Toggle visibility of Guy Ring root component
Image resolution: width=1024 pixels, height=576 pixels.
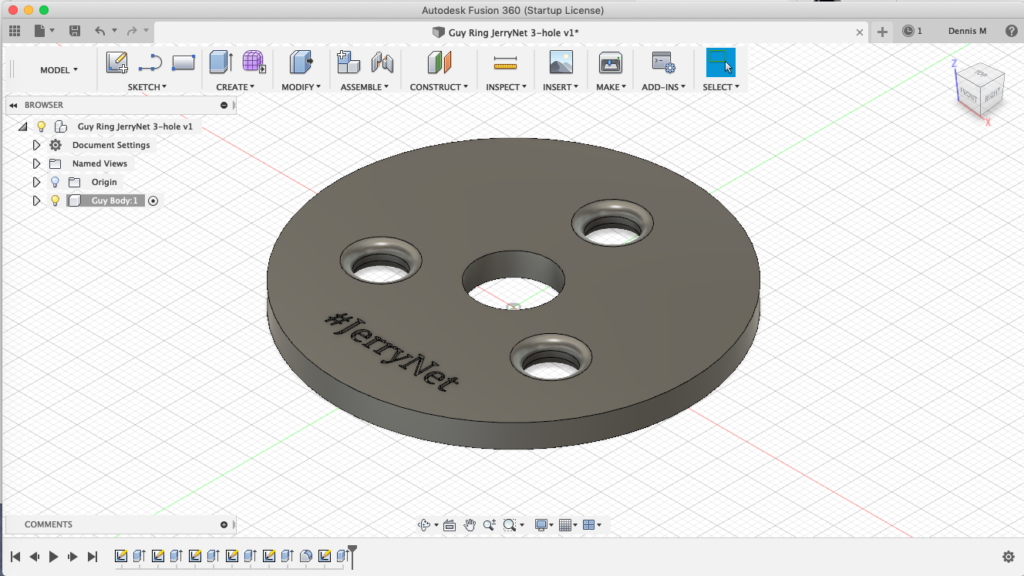(41, 126)
